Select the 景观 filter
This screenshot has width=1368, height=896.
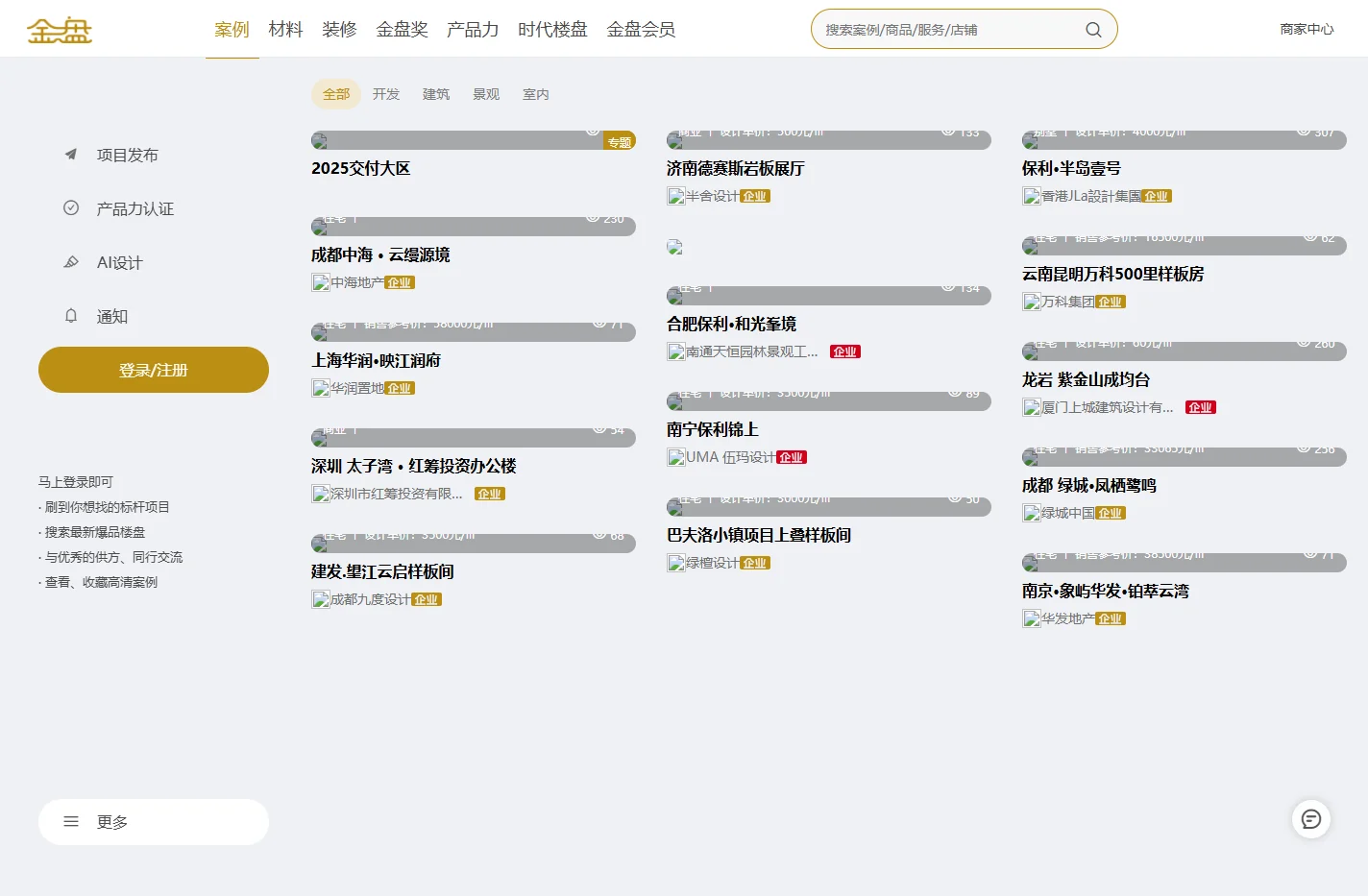486,94
